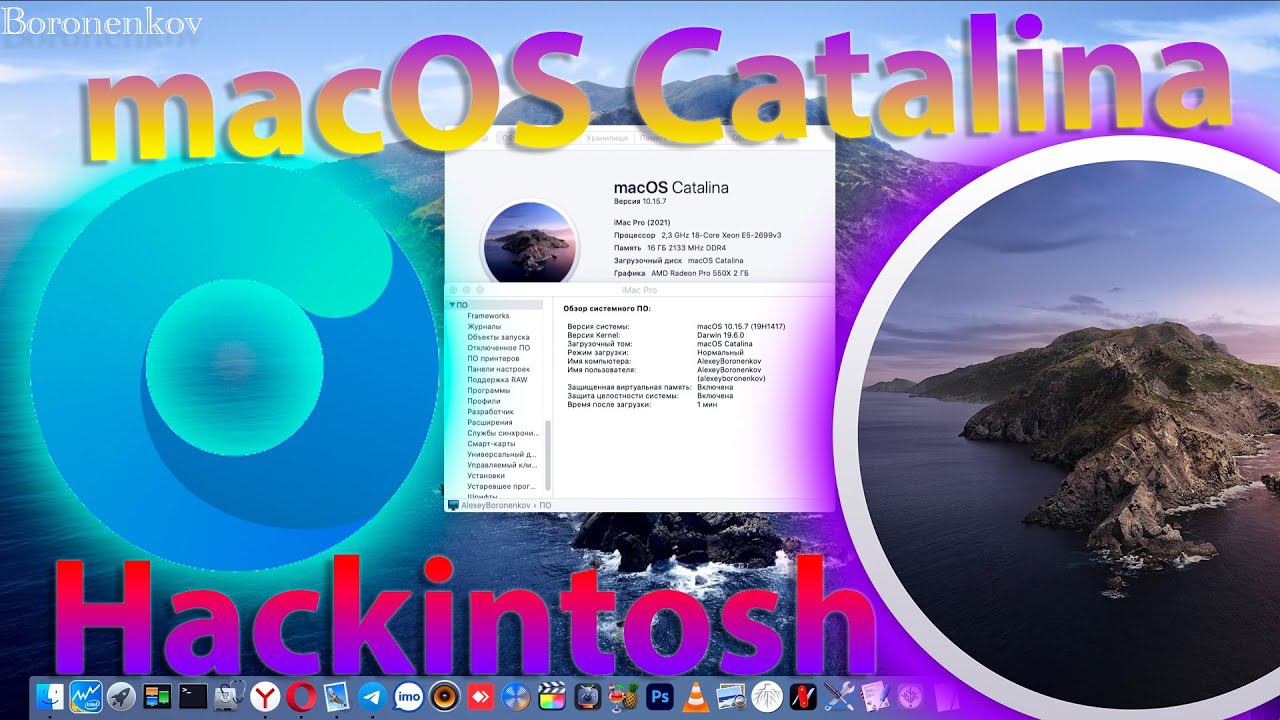Click the "Версия Kernel:" label
The height and width of the screenshot is (720, 1280).
pyautogui.click(x=594, y=335)
